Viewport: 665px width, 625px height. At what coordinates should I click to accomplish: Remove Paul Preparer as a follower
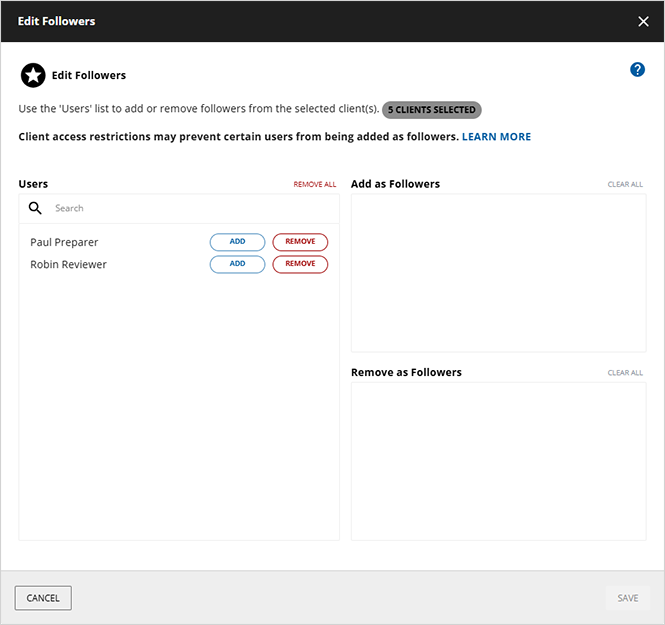click(x=300, y=242)
